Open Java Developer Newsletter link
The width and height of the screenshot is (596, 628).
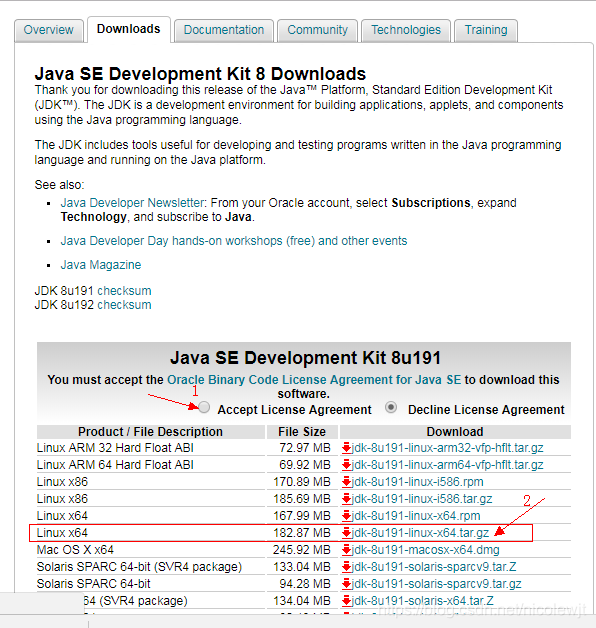coord(133,203)
